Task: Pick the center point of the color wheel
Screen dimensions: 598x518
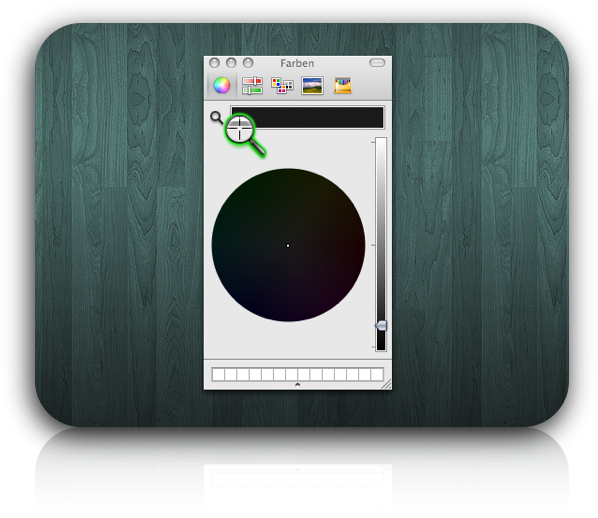Action: pyautogui.click(x=288, y=246)
